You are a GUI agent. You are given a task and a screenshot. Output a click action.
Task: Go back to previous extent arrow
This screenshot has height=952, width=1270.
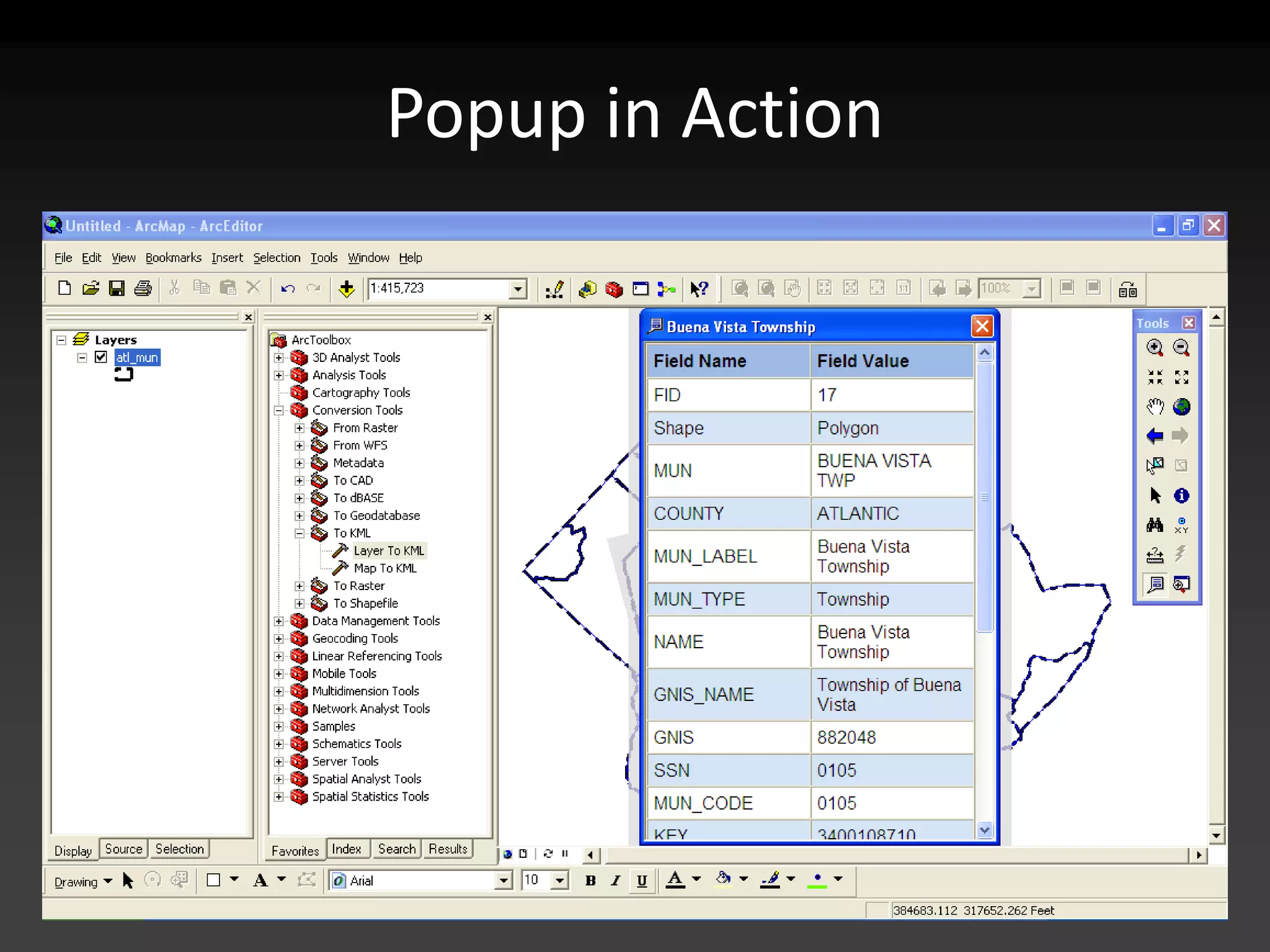(1155, 436)
